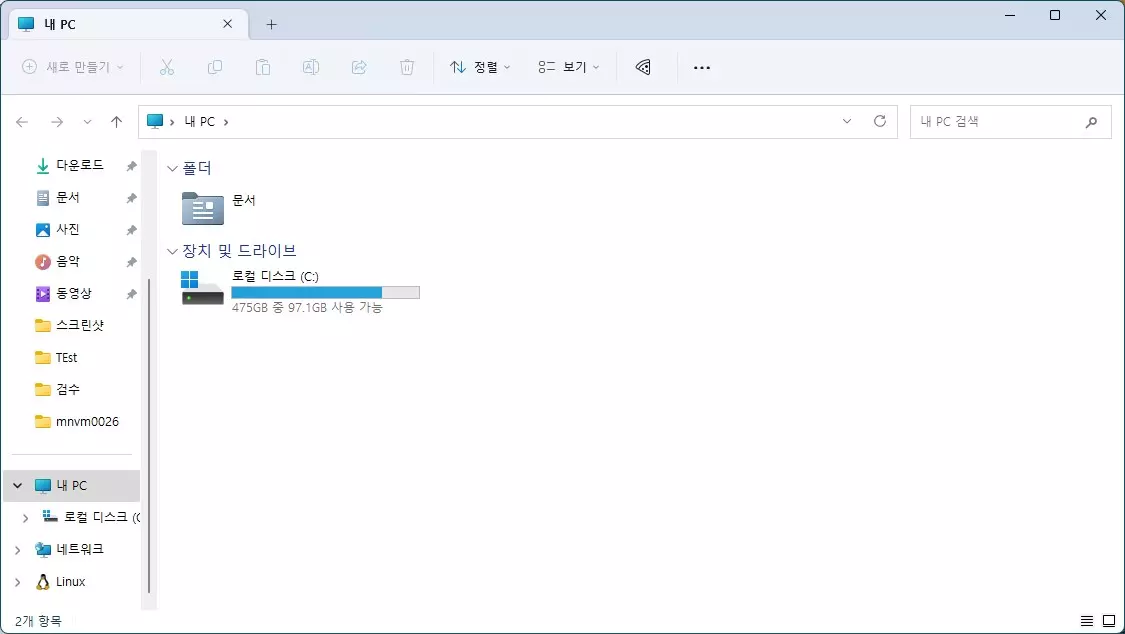
Task: Open 검수 folder in the sidebar
Action: coord(67,389)
